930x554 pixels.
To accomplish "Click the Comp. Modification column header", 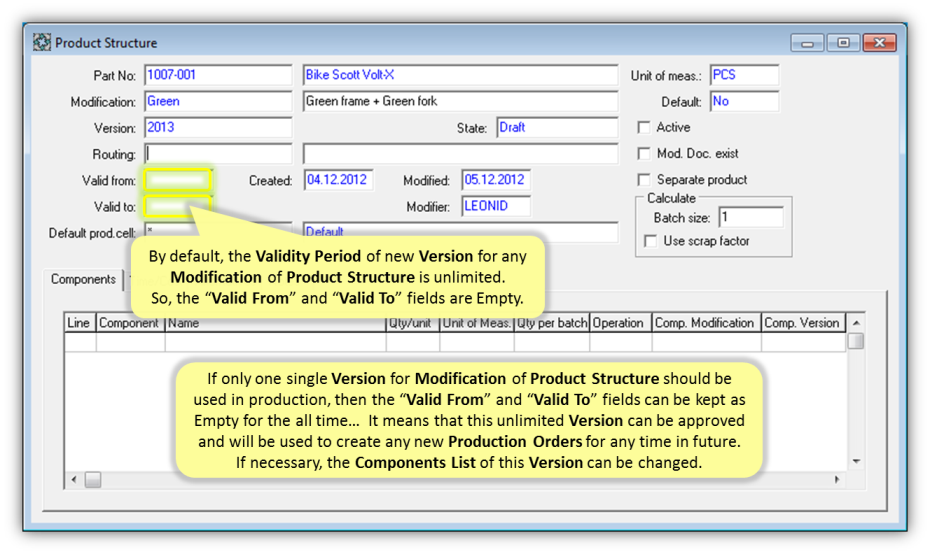I will pos(704,323).
